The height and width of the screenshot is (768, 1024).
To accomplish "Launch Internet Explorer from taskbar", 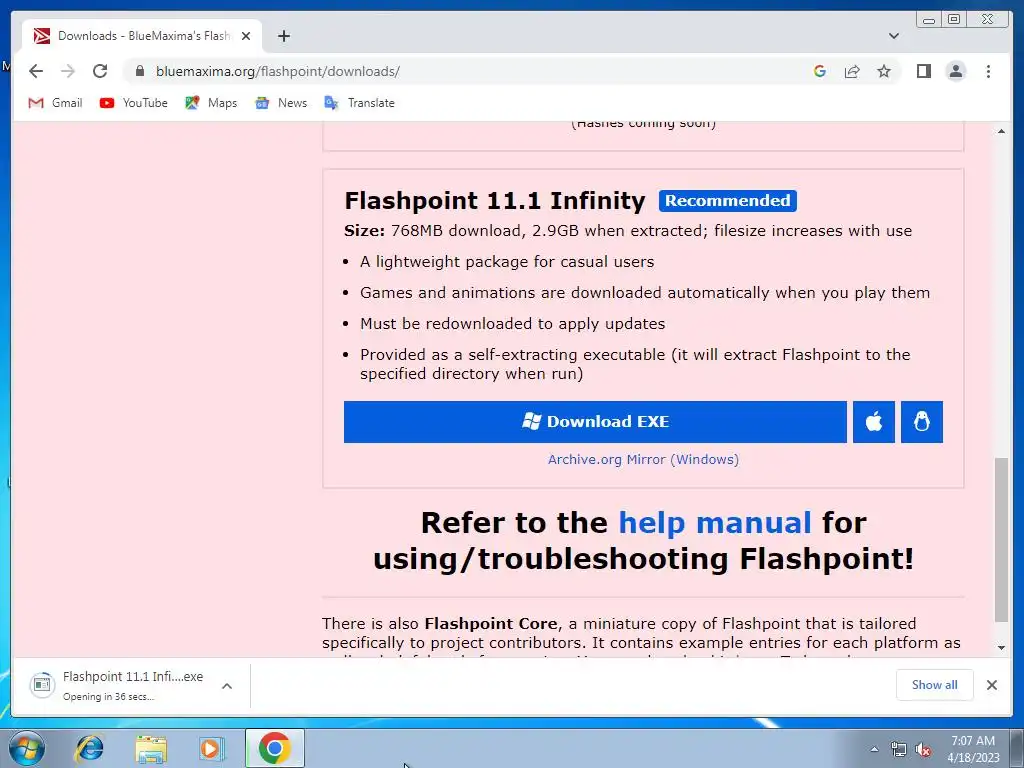I will pos(89,748).
